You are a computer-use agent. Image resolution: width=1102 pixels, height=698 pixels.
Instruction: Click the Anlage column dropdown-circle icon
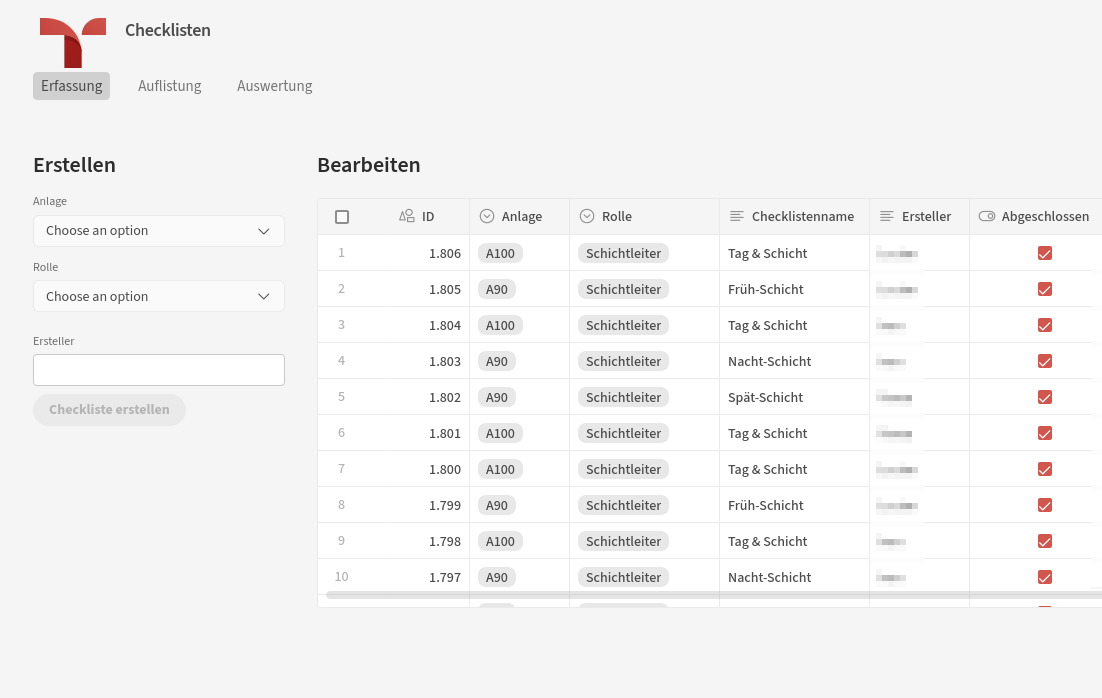click(x=486, y=216)
